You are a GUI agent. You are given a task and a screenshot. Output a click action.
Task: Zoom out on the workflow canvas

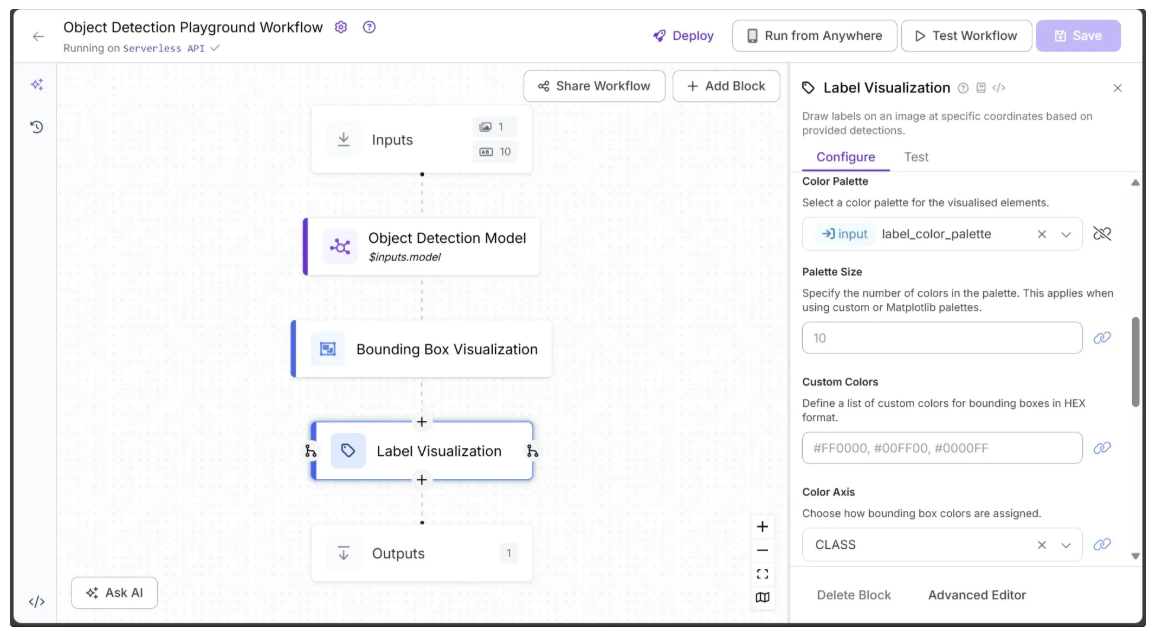click(x=762, y=550)
